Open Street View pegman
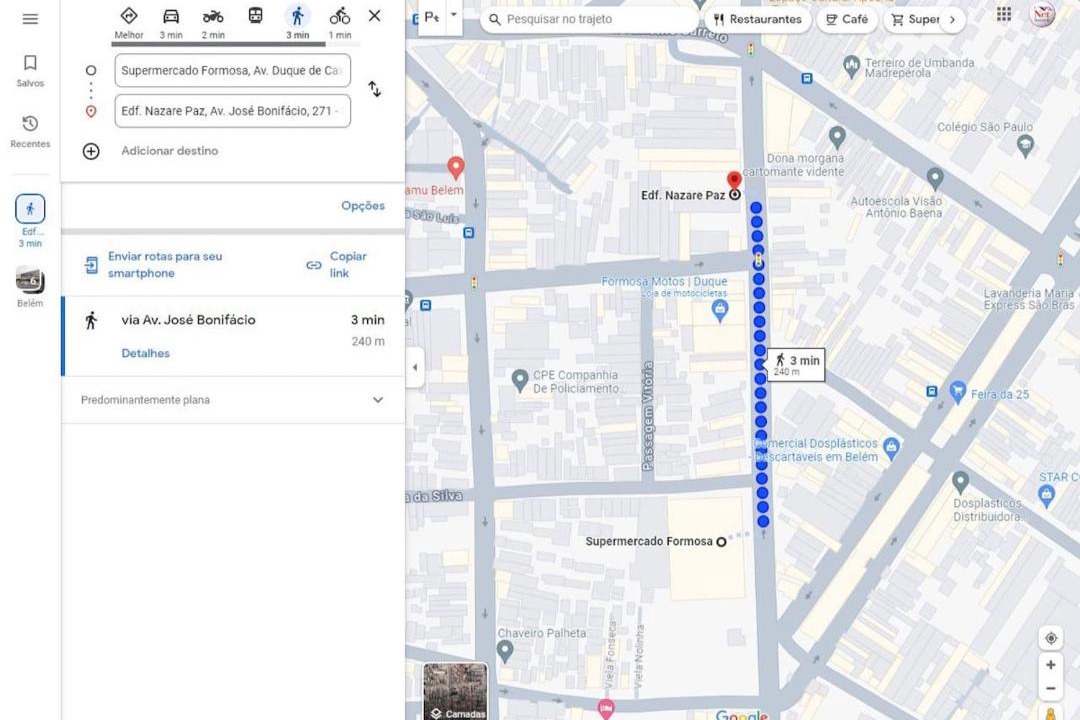 [x=1050, y=713]
